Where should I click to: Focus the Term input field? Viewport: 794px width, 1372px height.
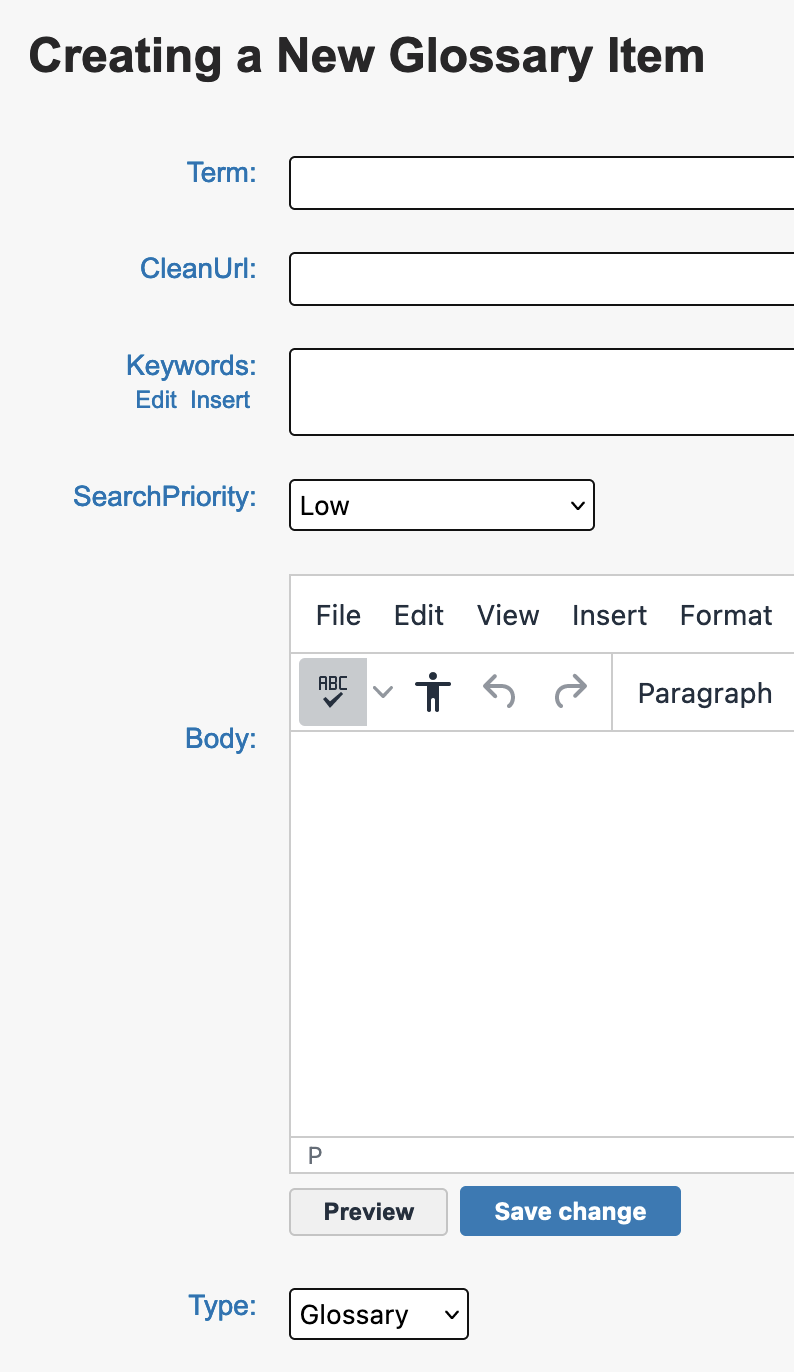(x=542, y=183)
